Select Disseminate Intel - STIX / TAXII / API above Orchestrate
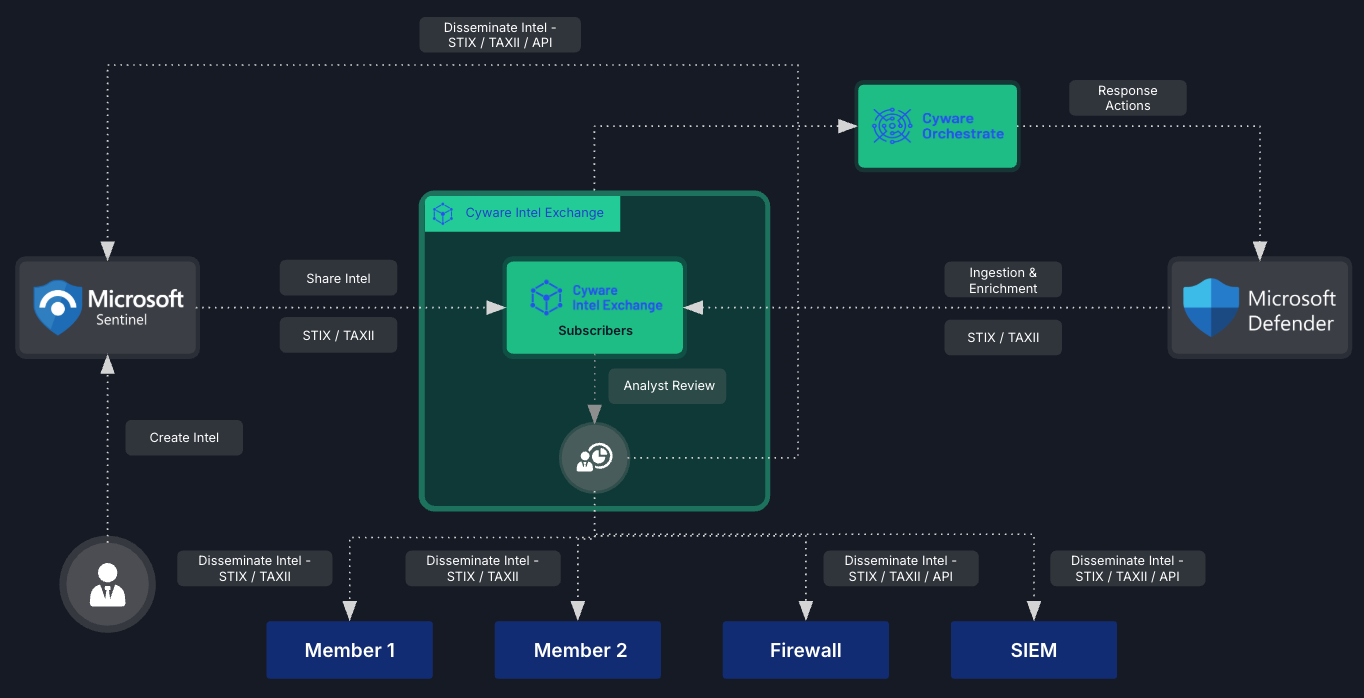 [500, 34]
